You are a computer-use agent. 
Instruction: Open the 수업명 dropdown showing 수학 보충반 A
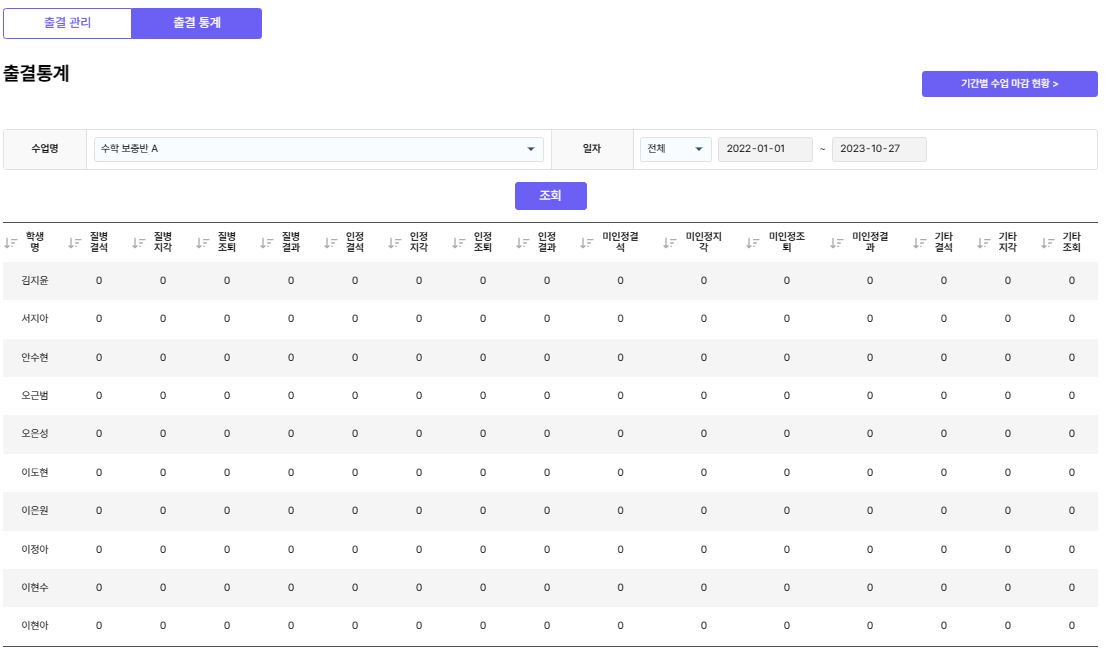(319, 149)
